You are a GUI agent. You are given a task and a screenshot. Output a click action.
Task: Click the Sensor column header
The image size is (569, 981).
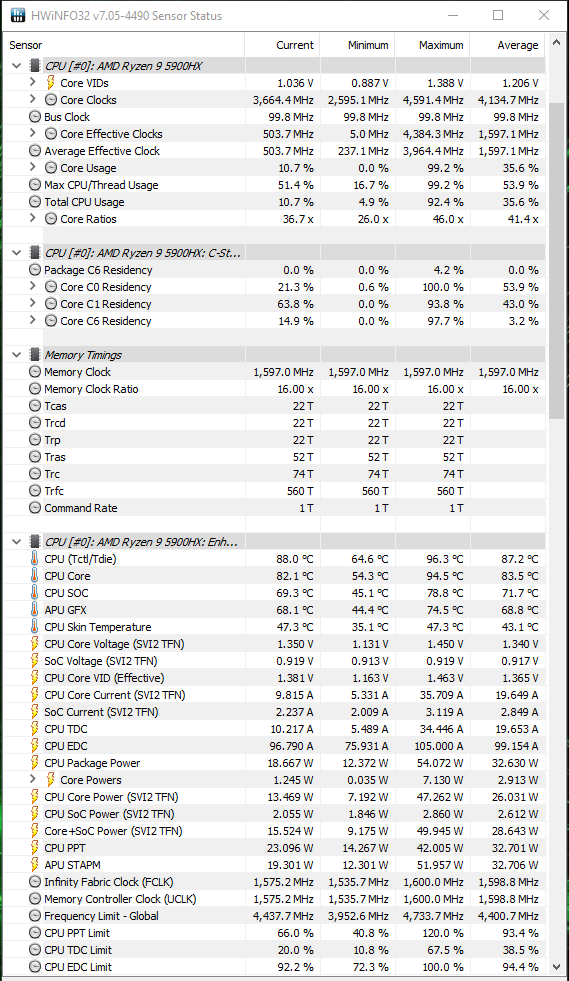pos(125,45)
